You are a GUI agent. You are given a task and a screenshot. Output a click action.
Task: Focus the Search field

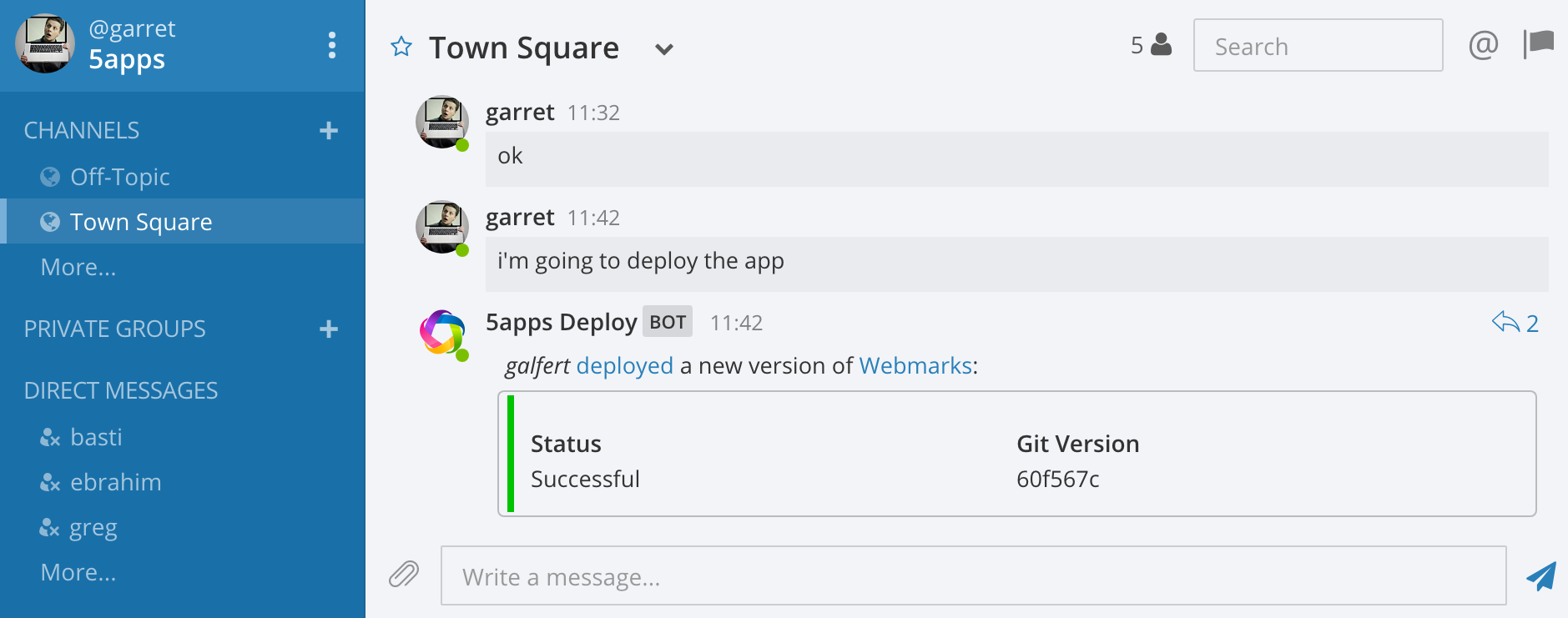pyautogui.click(x=1318, y=45)
